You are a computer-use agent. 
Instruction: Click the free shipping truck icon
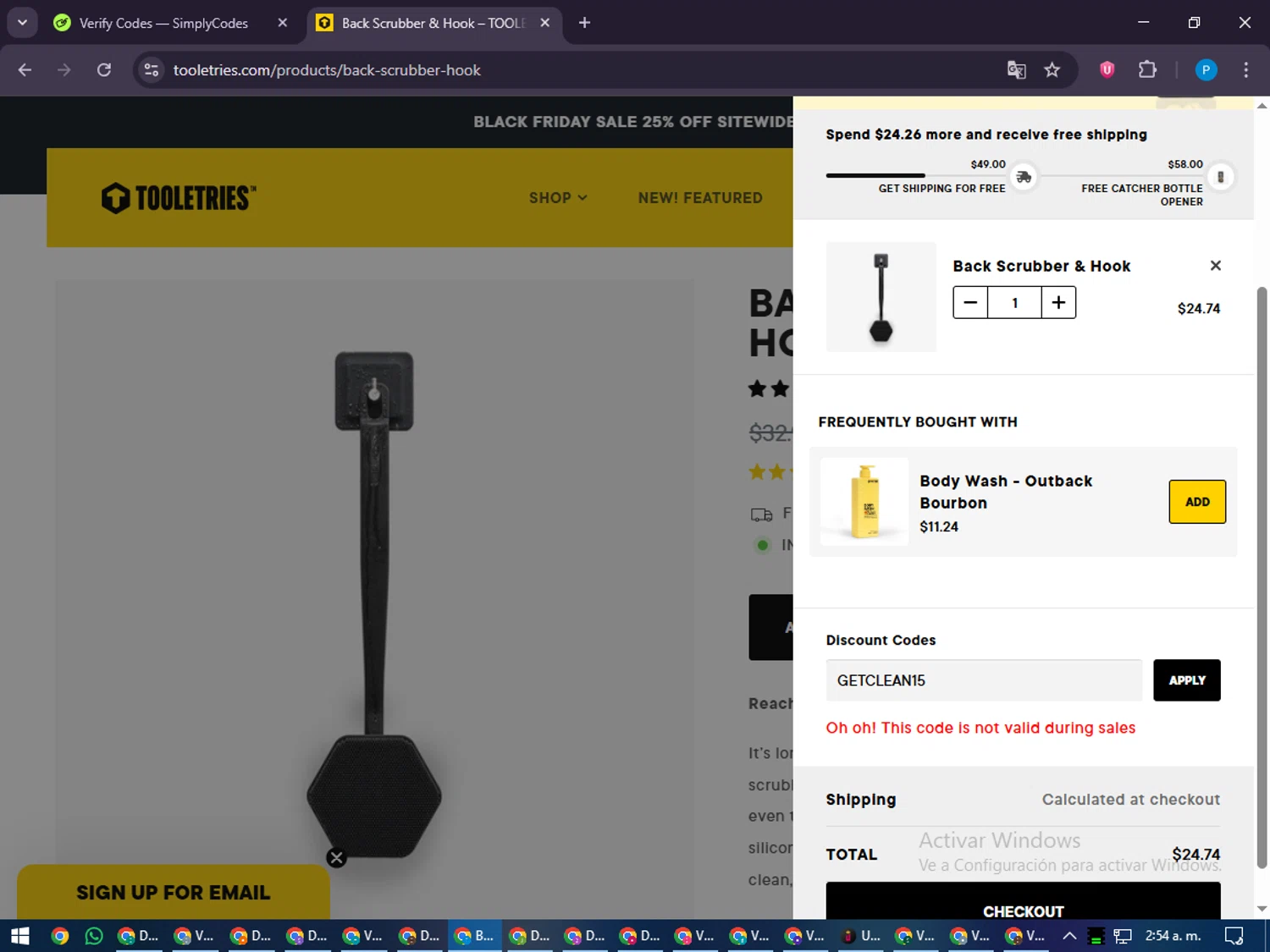pyautogui.click(x=1024, y=177)
